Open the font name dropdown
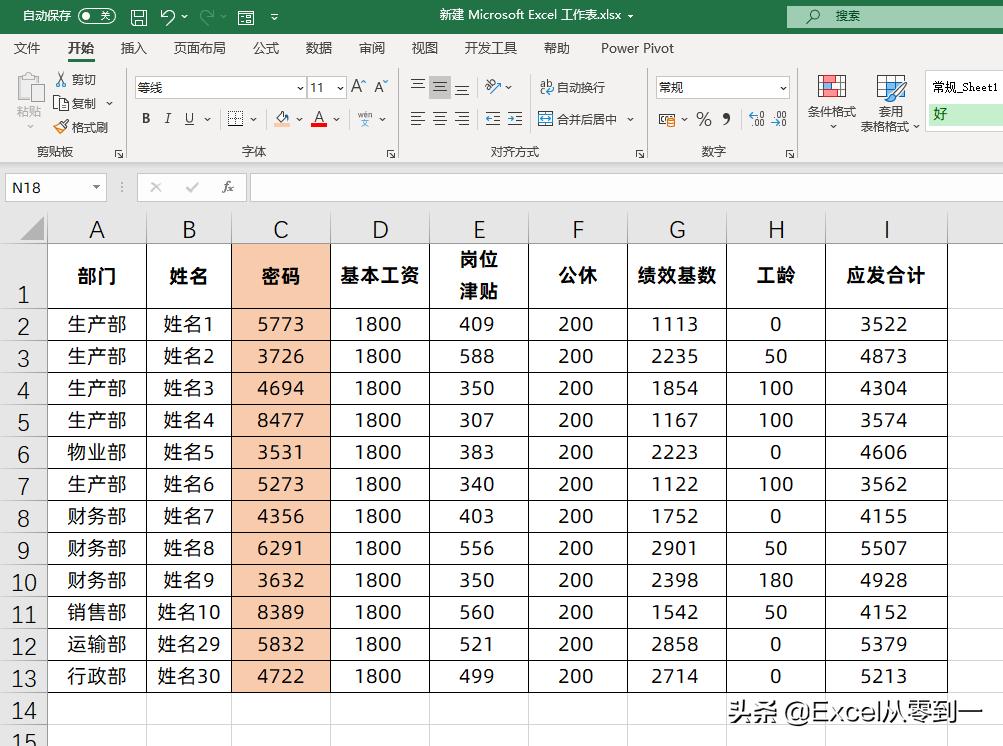The width and height of the screenshot is (1003, 746). point(300,87)
